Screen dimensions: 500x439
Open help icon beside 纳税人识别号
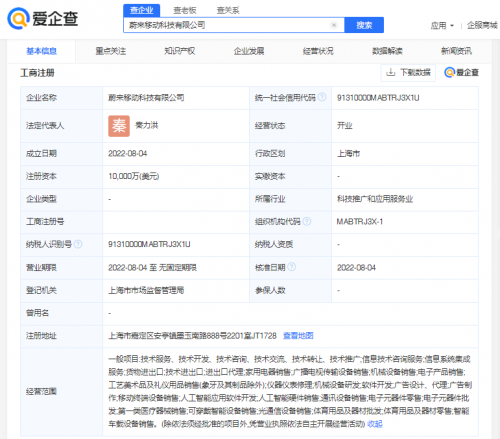click(78, 244)
